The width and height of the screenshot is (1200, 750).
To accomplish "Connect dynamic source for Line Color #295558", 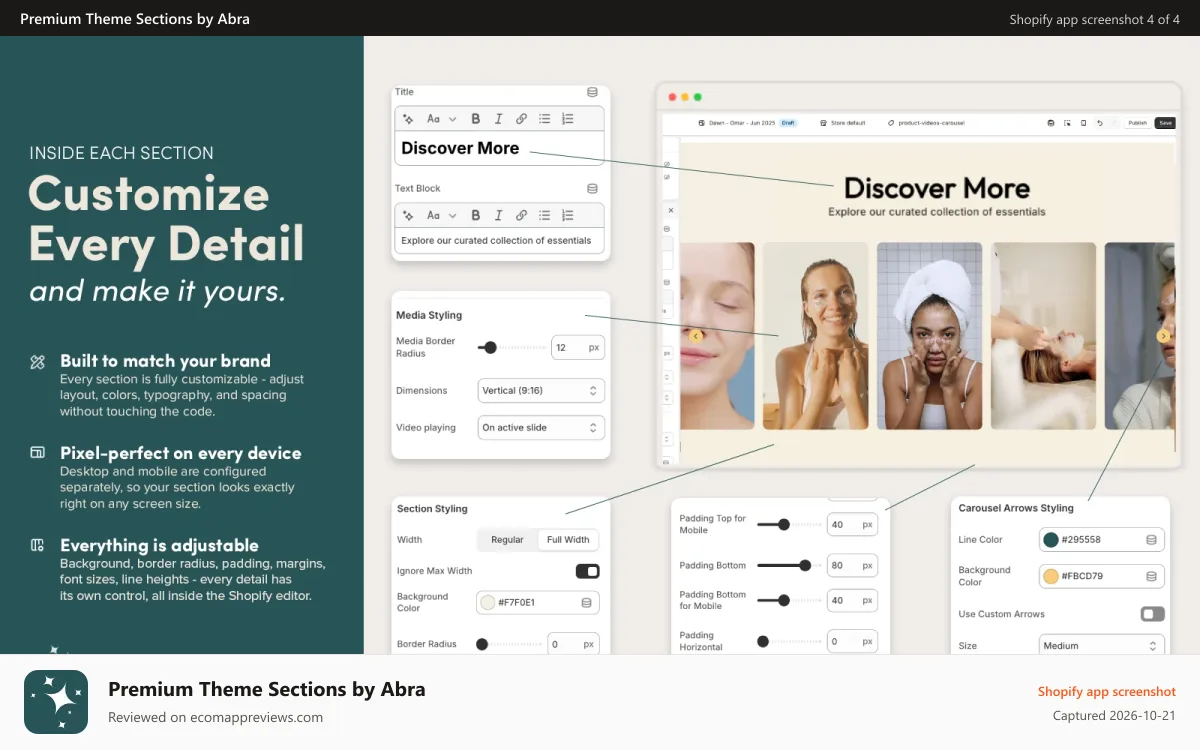I will coord(1151,540).
